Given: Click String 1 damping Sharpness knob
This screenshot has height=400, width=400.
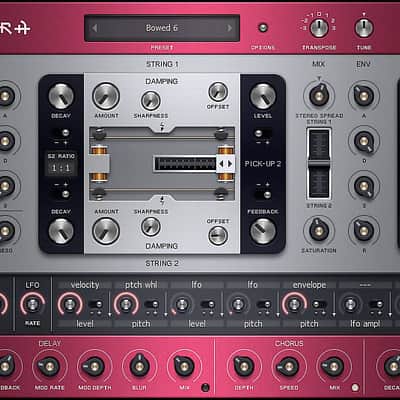Looking at the screenshot, I should 151,101.
